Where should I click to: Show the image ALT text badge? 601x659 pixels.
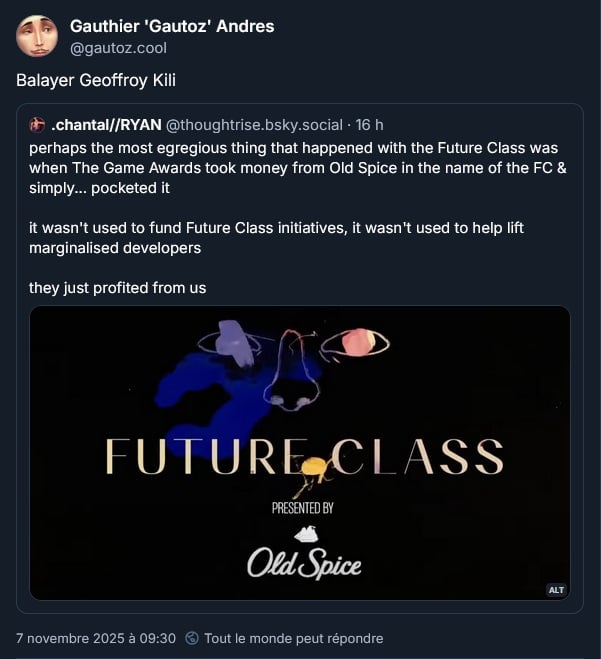coord(556,590)
